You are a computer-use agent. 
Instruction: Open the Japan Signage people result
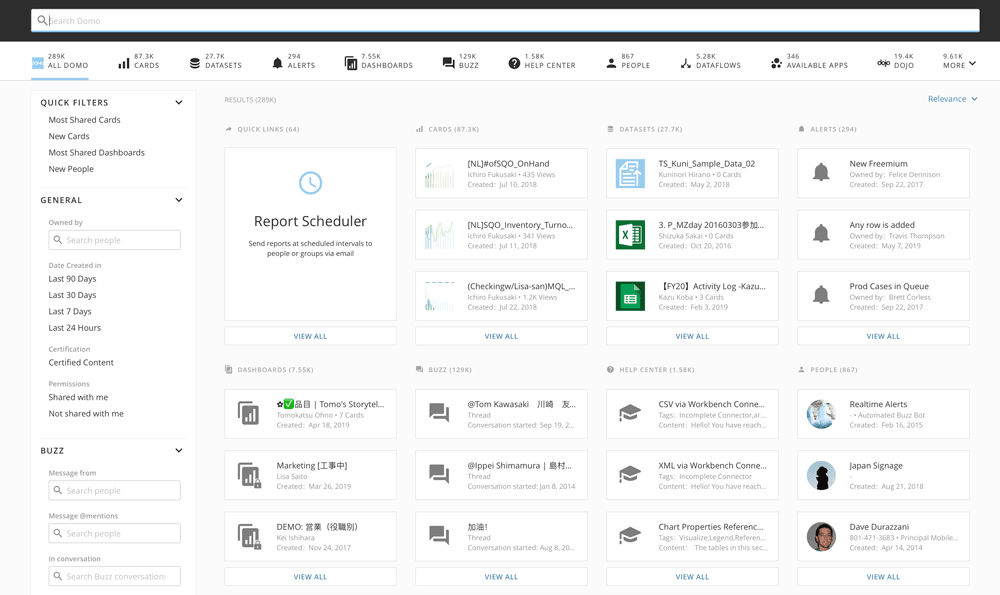coord(883,475)
